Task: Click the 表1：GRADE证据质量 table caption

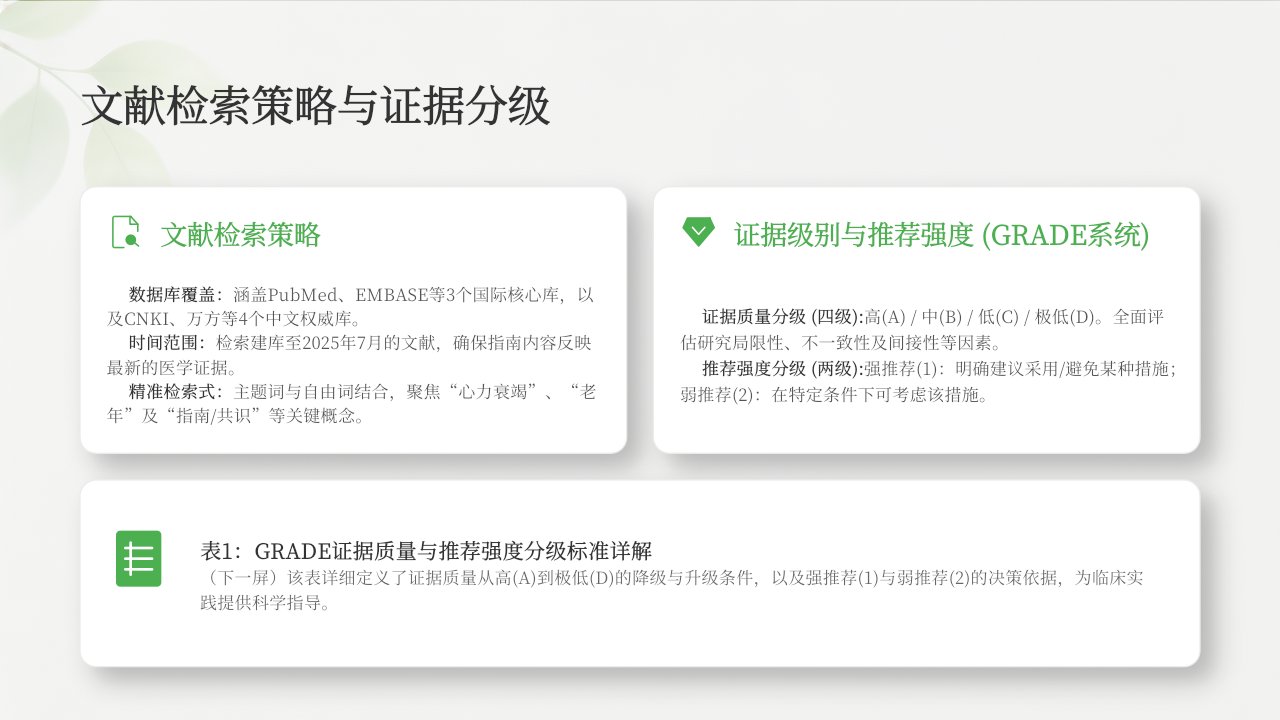Action: (426, 551)
